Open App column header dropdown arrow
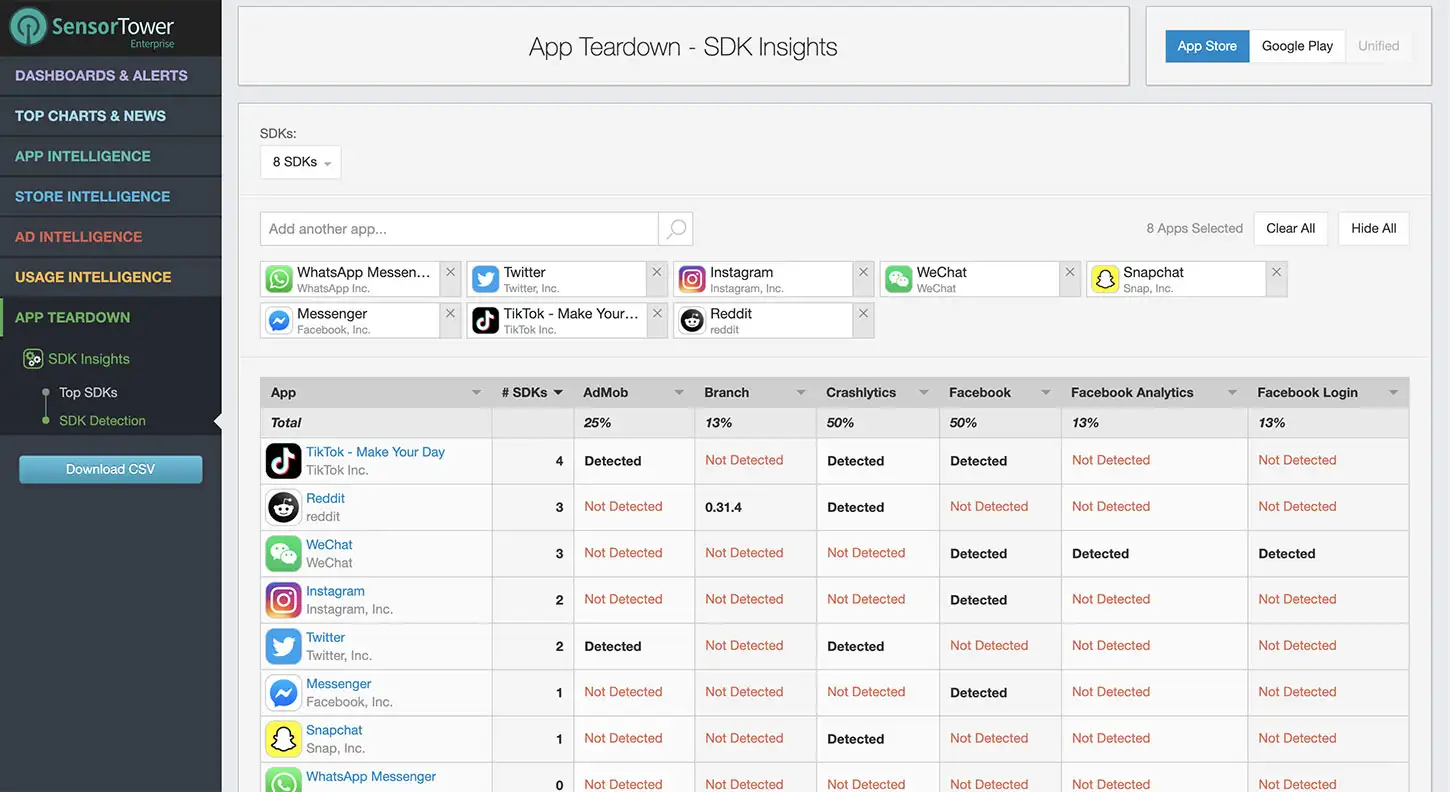This screenshot has width=1450, height=792. tap(476, 393)
